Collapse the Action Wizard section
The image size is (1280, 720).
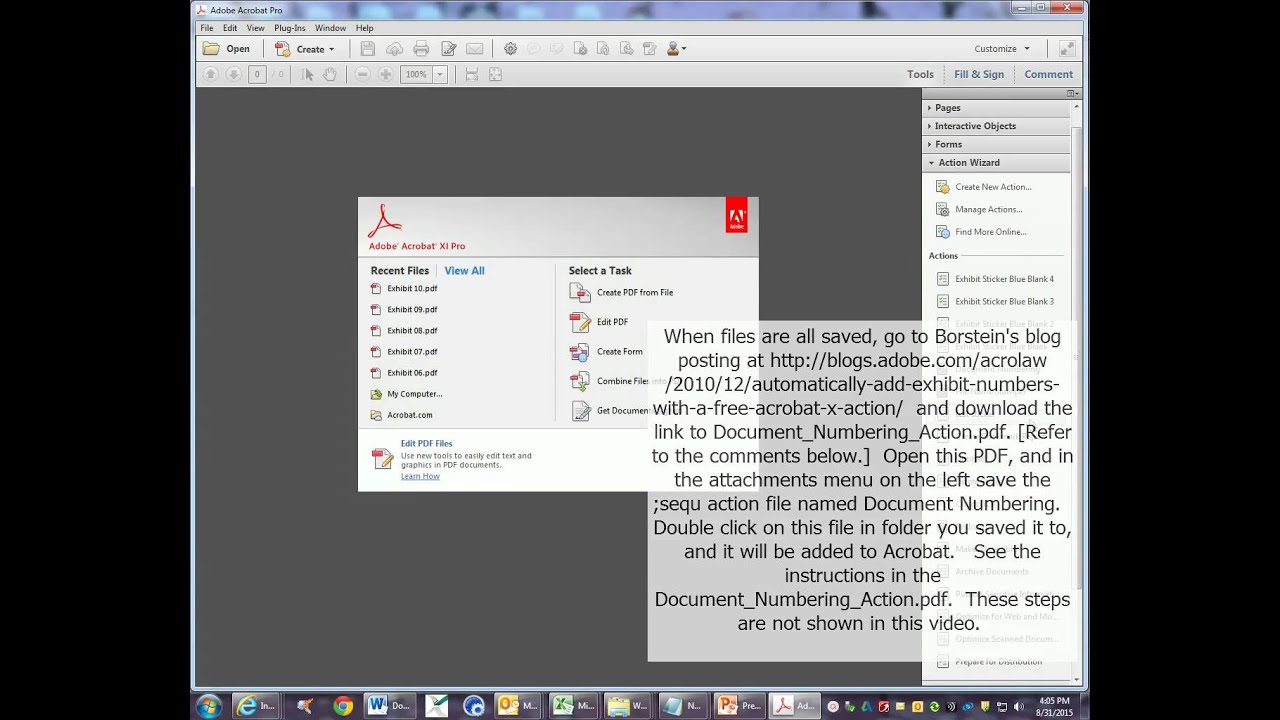point(995,162)
